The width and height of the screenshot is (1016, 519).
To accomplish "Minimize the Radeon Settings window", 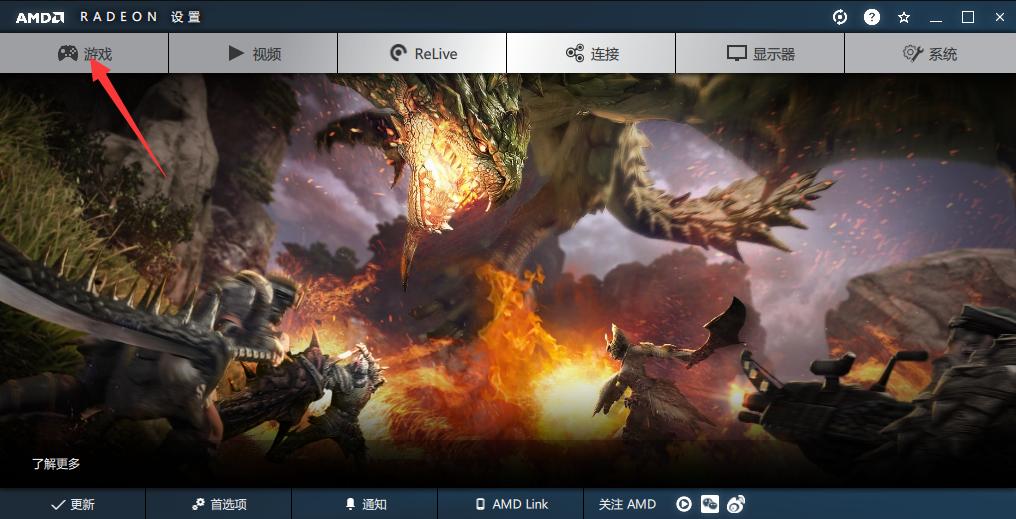I will click(x=936, y=17).
